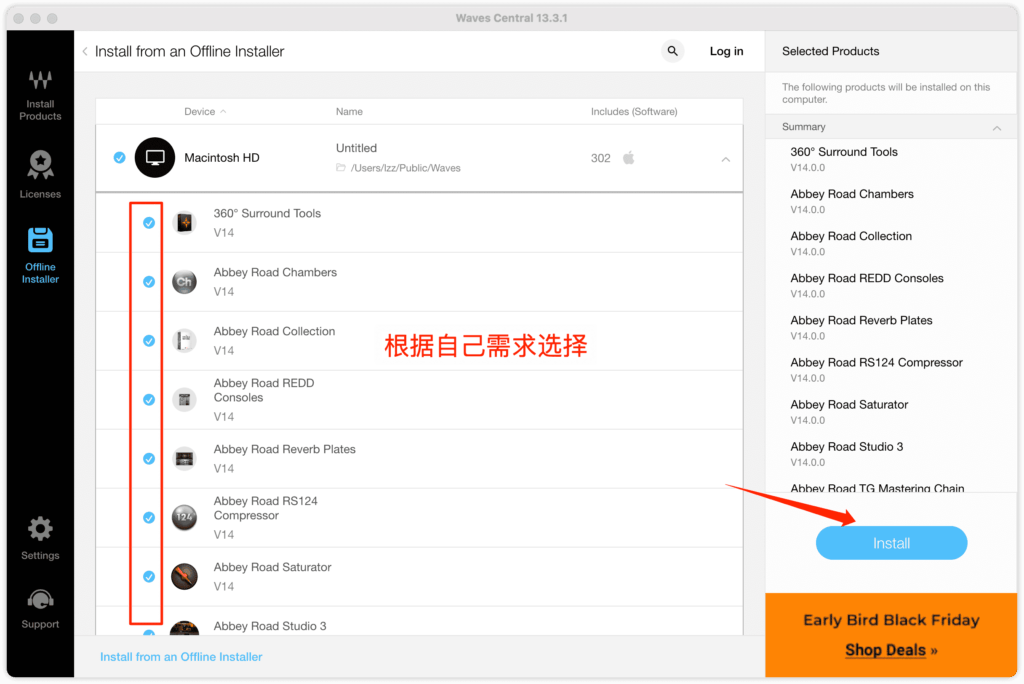Collapse the Macintosh HD device row

click(726, 159)
